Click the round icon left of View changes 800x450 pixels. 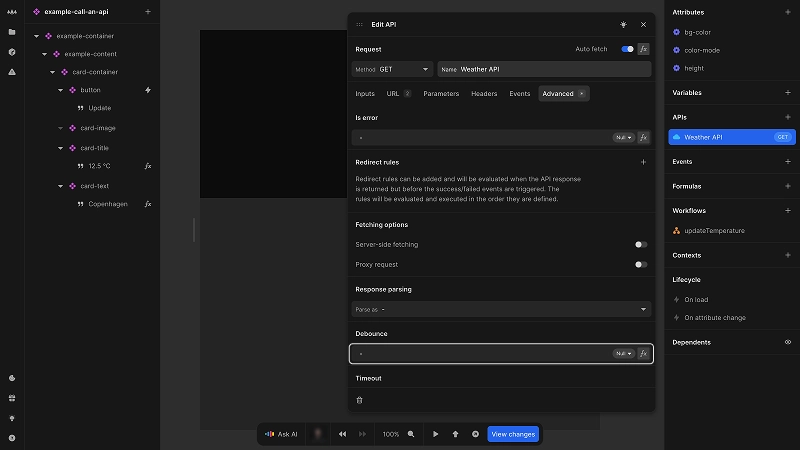click(x=475, y=434)
